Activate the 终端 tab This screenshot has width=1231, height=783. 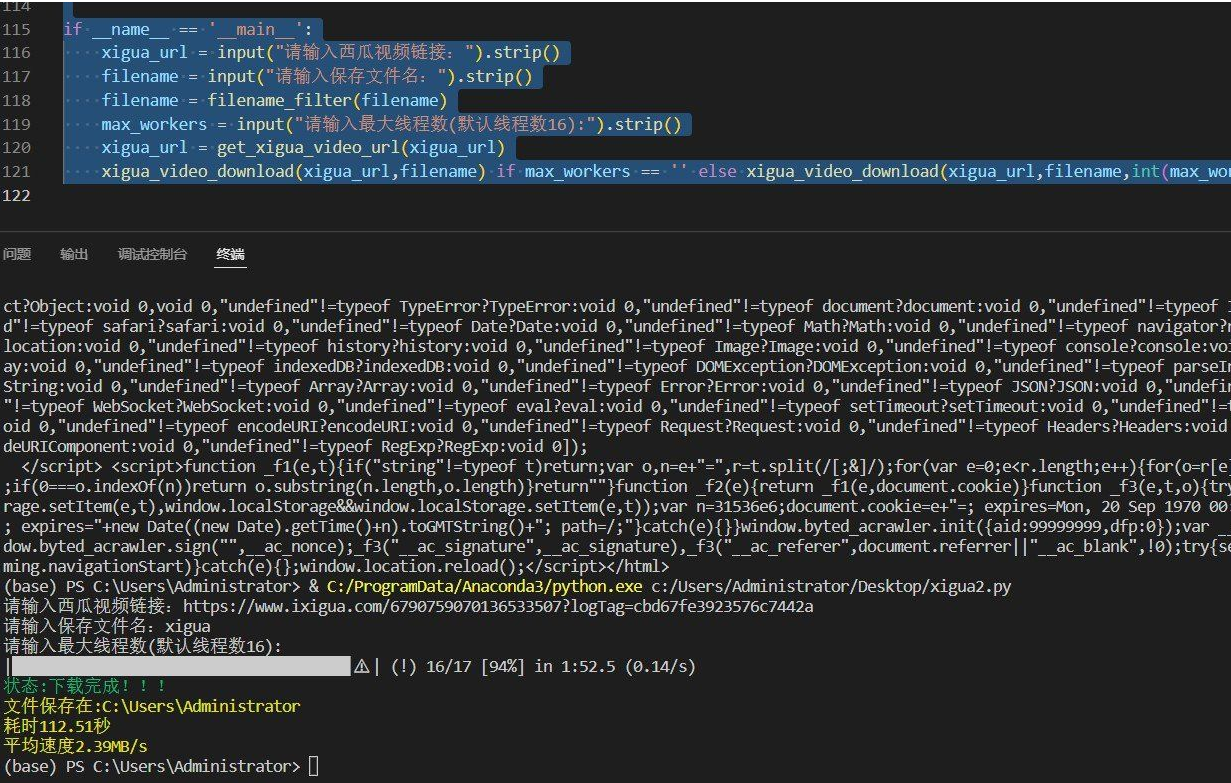[230, 255]
